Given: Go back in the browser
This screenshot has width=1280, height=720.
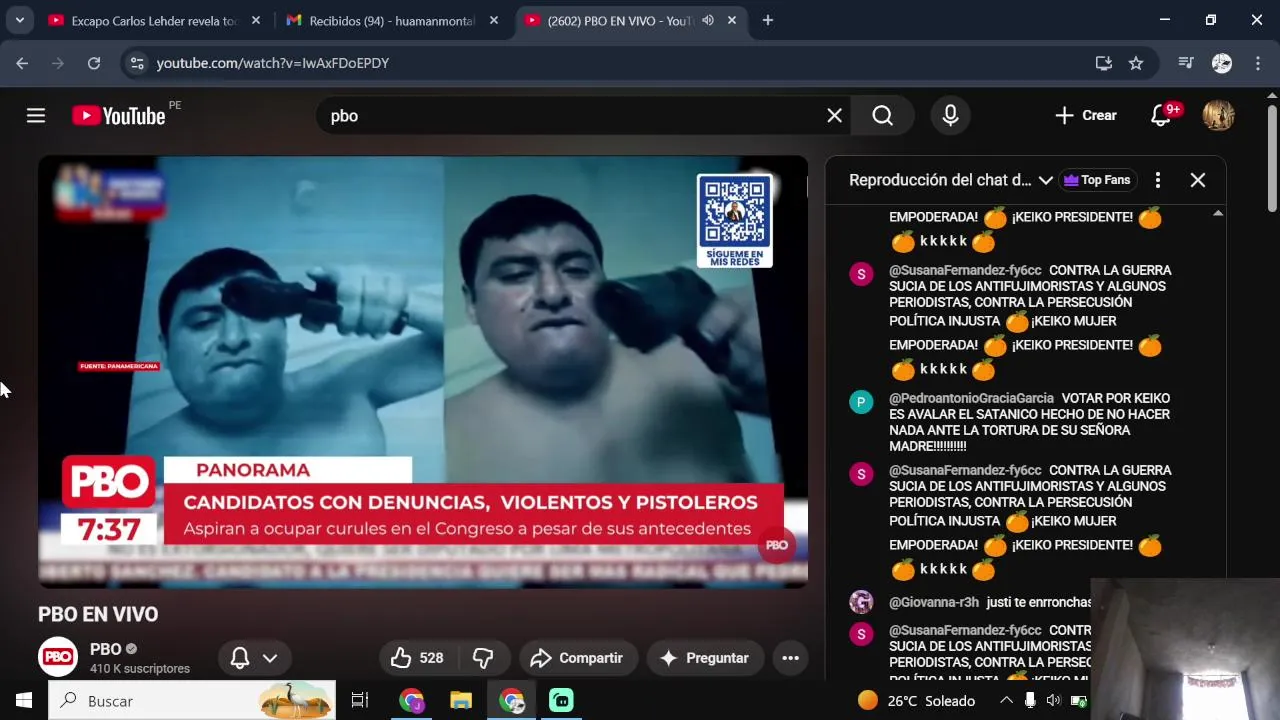Looking at the screenshot, I should 22,63.
